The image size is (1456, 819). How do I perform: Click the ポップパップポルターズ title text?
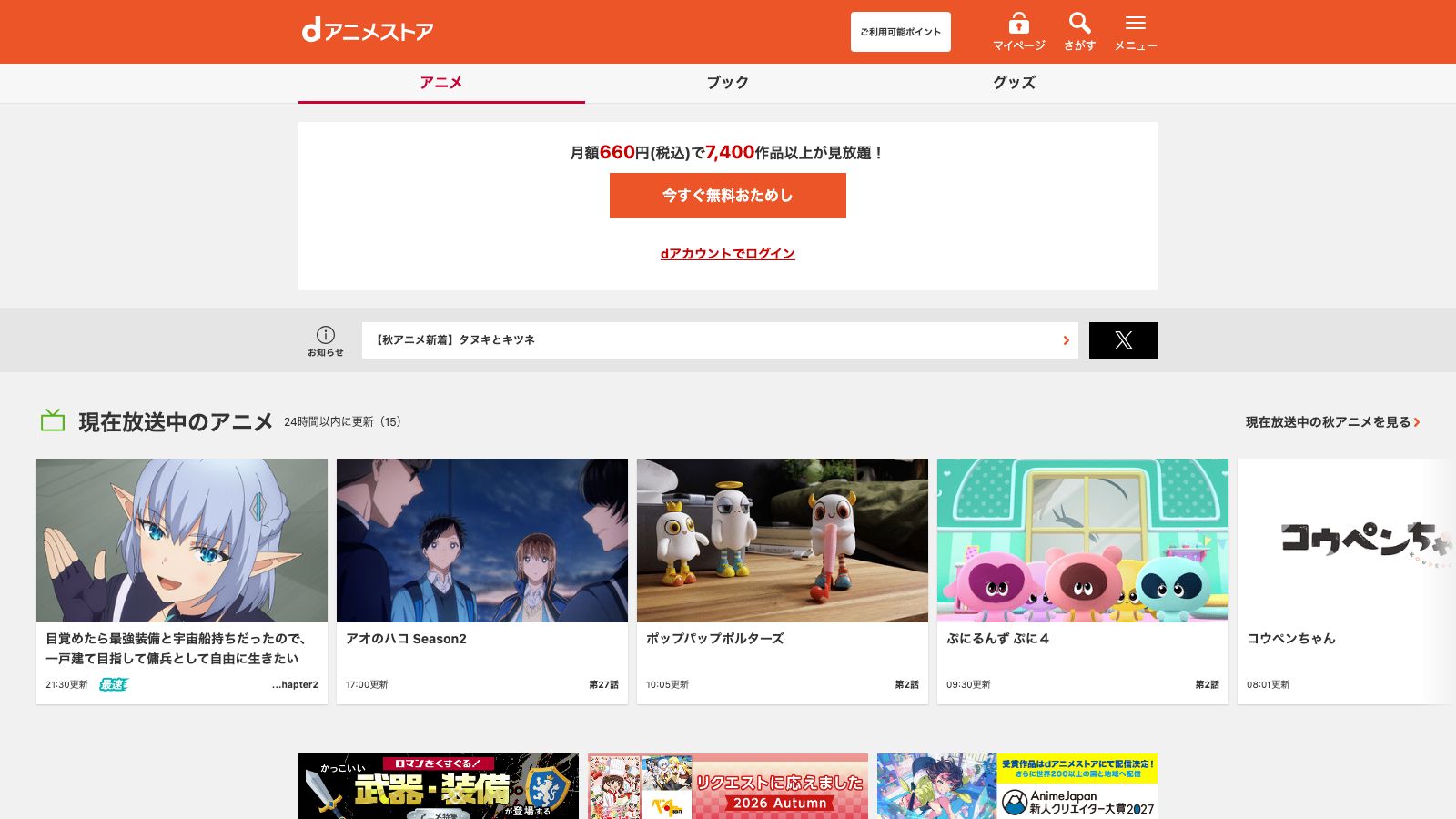coord(715,639)
